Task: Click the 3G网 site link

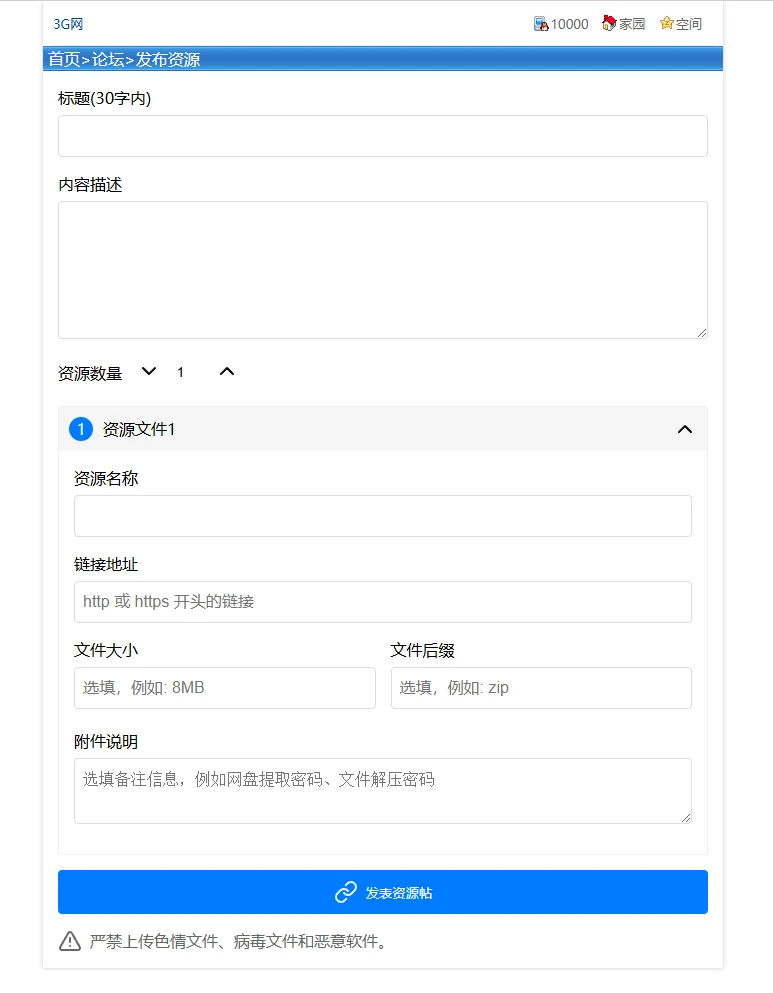Action: click(x=68, y=24)
